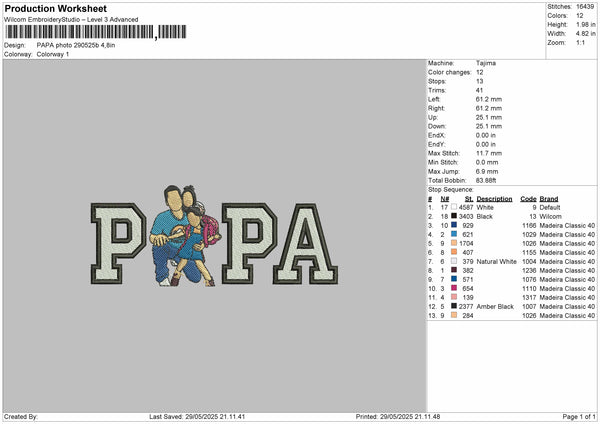Select the light blue swatch with code 1029
The width and height of the screenshot is (600, 424).
click(x=454, y=234)
